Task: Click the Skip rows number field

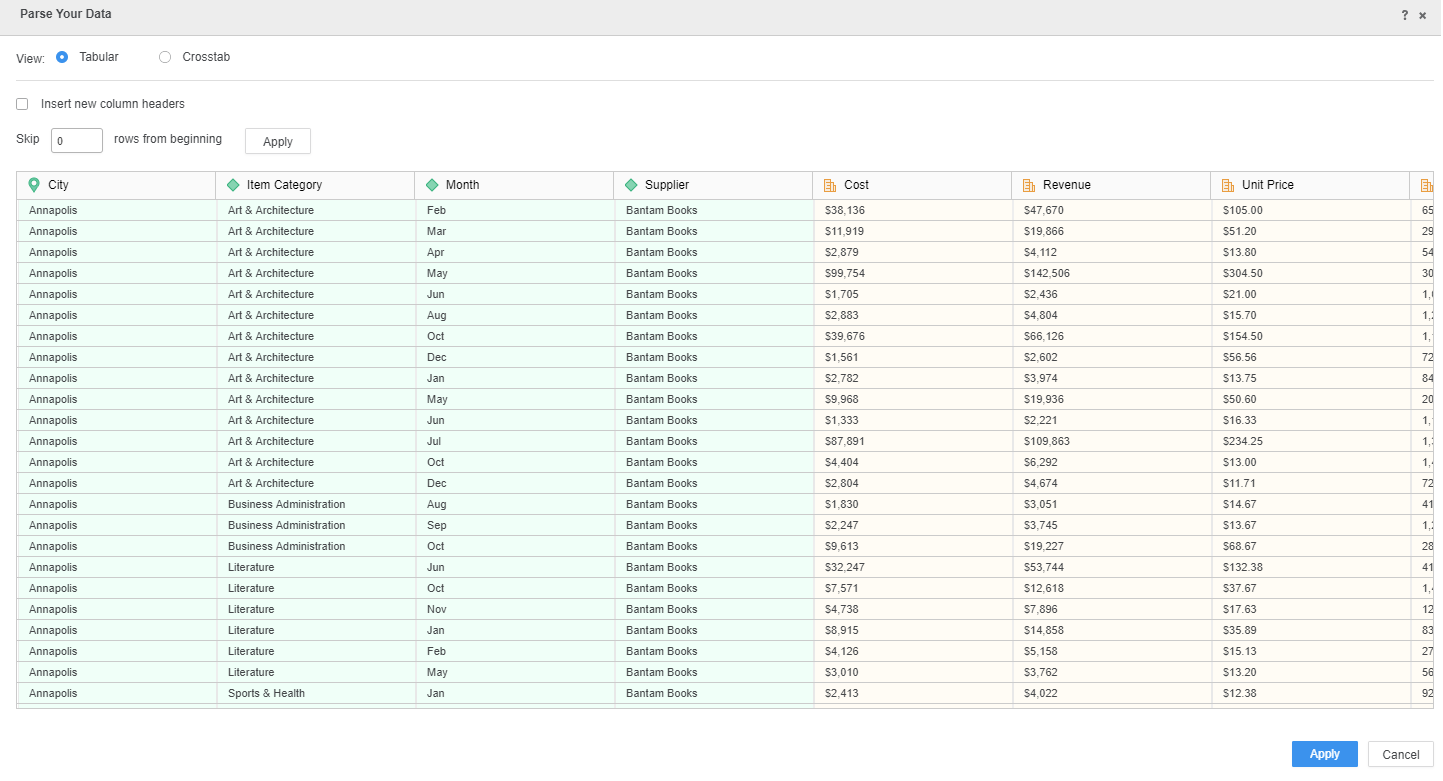Action: pos(77,141)
